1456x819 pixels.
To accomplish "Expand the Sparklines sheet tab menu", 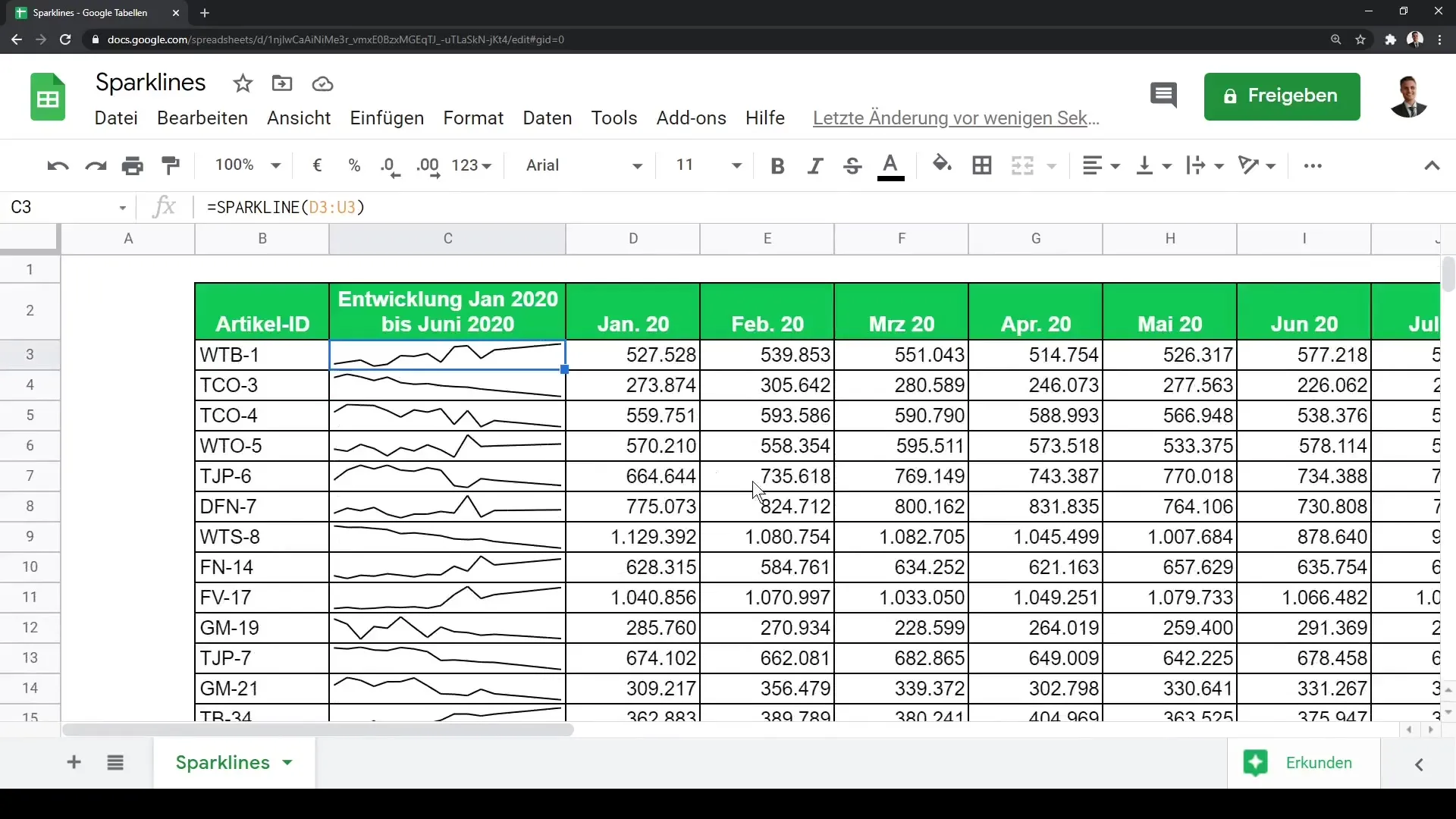I will [288, 762].
